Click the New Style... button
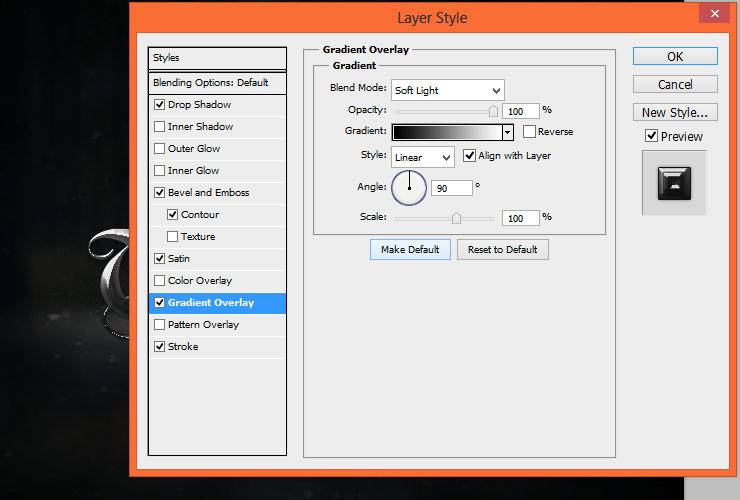The height and width of the screenshot is (500, 740). (x=675, y=112)
